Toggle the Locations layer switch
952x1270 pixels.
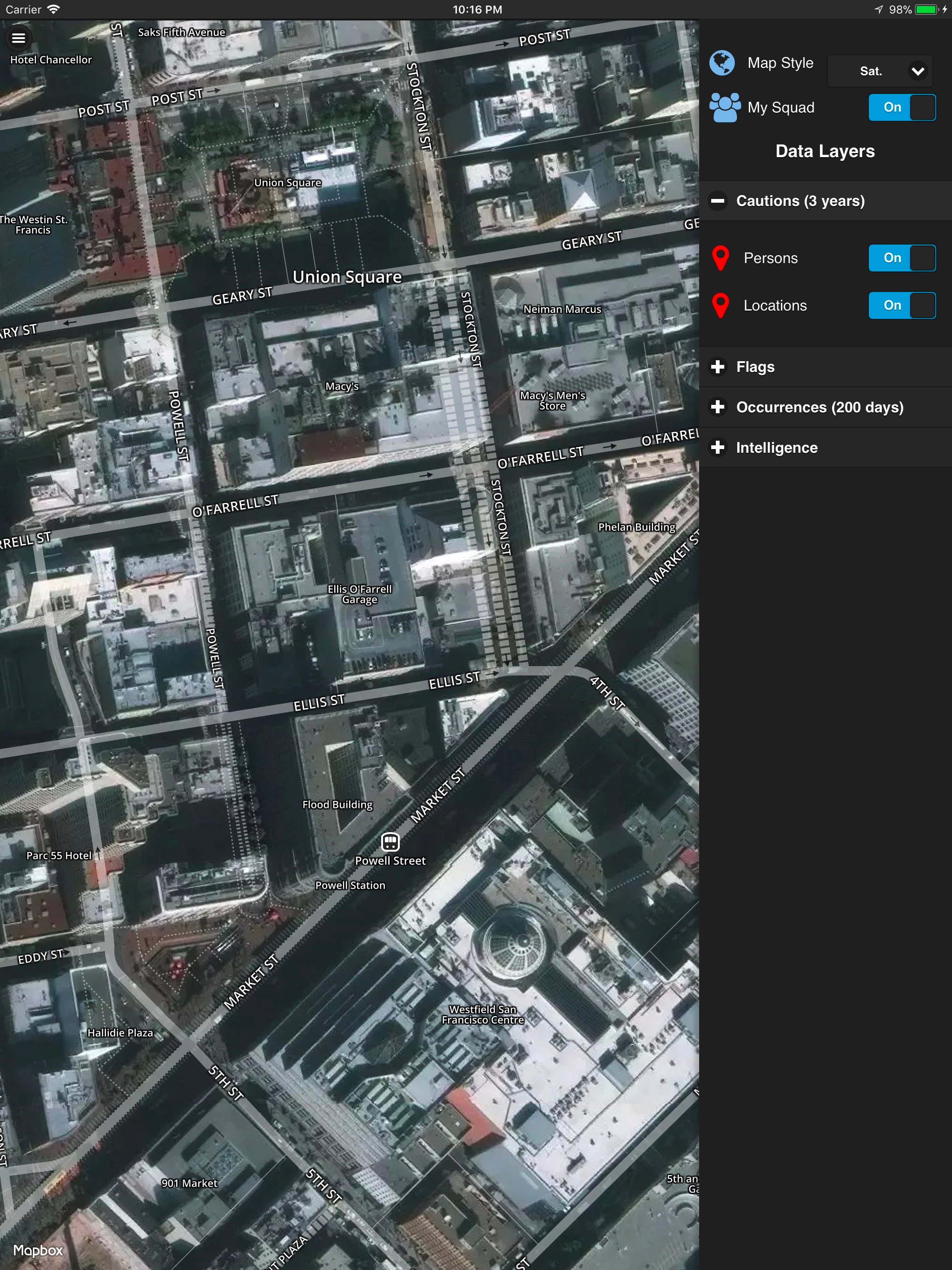coord(902,305)
